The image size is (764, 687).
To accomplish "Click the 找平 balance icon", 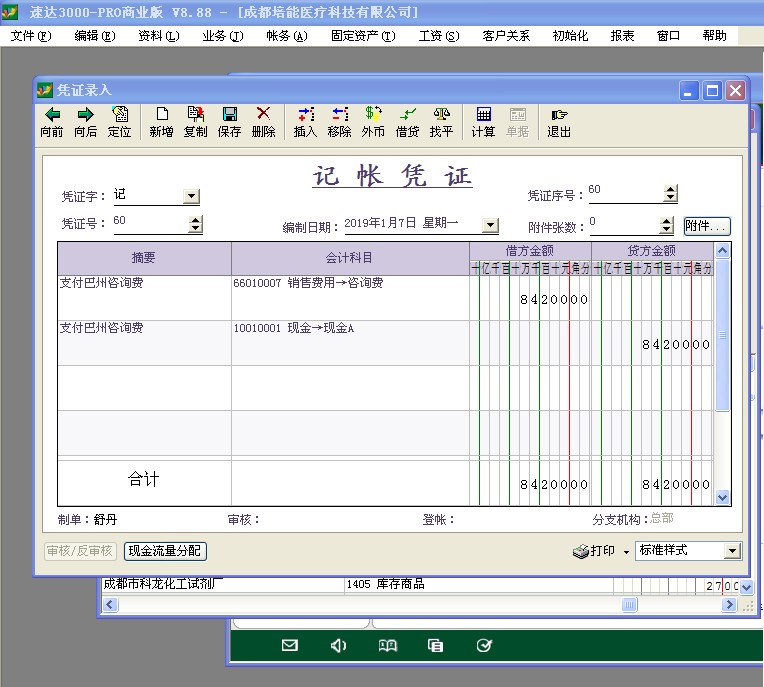I will [441, 115].
